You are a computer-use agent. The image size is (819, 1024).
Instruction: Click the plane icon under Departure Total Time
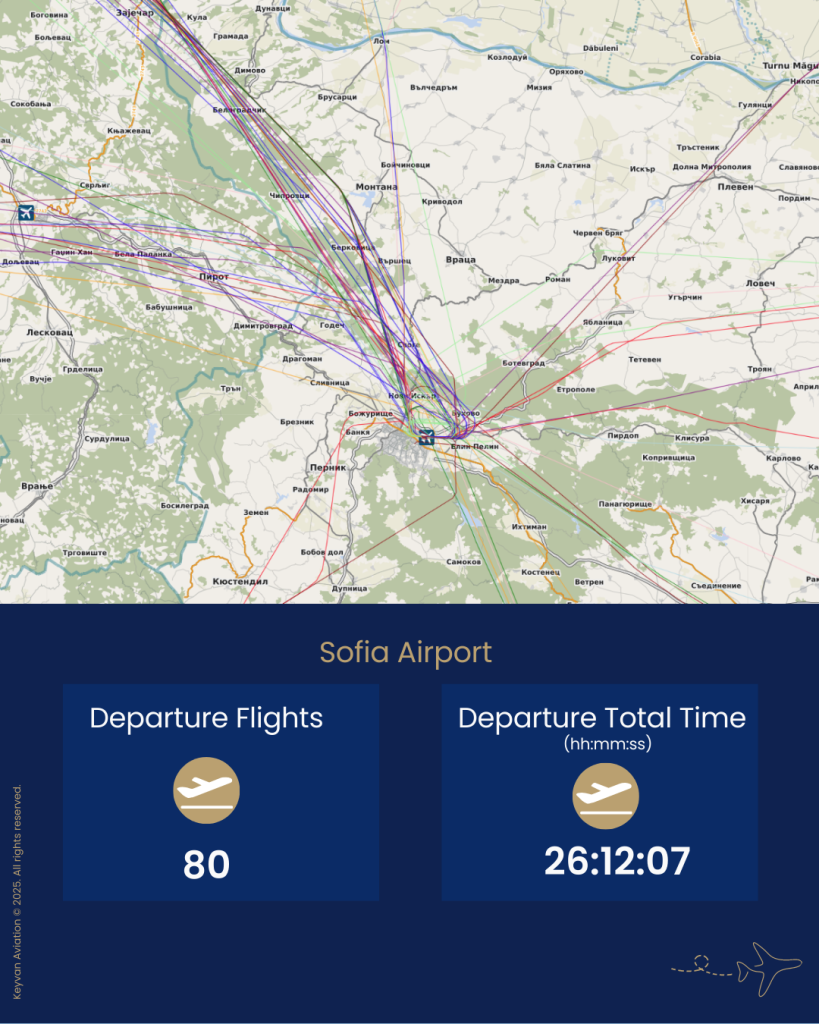click(605, 796)
